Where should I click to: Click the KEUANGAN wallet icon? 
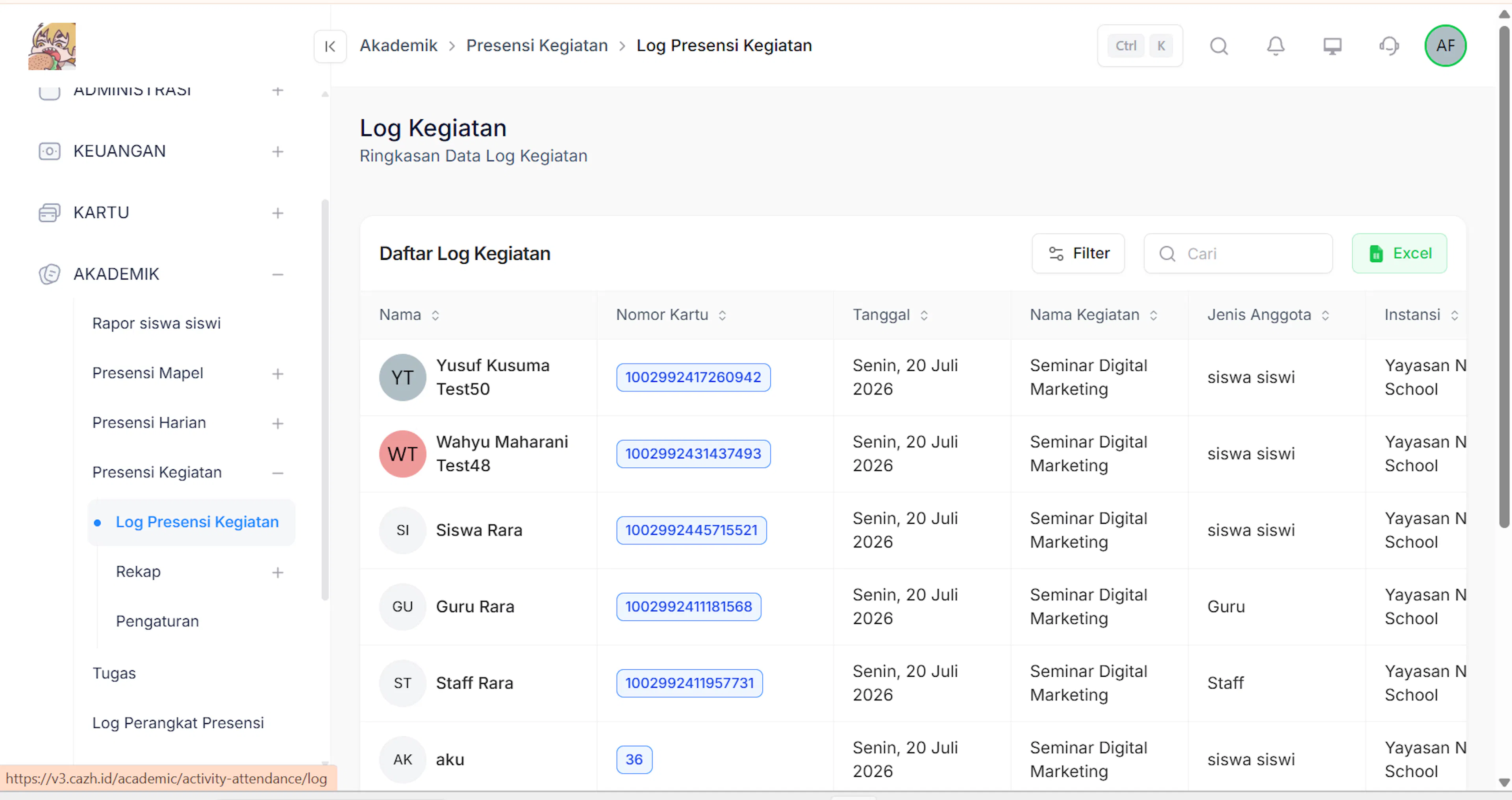(x=49, y=152)
